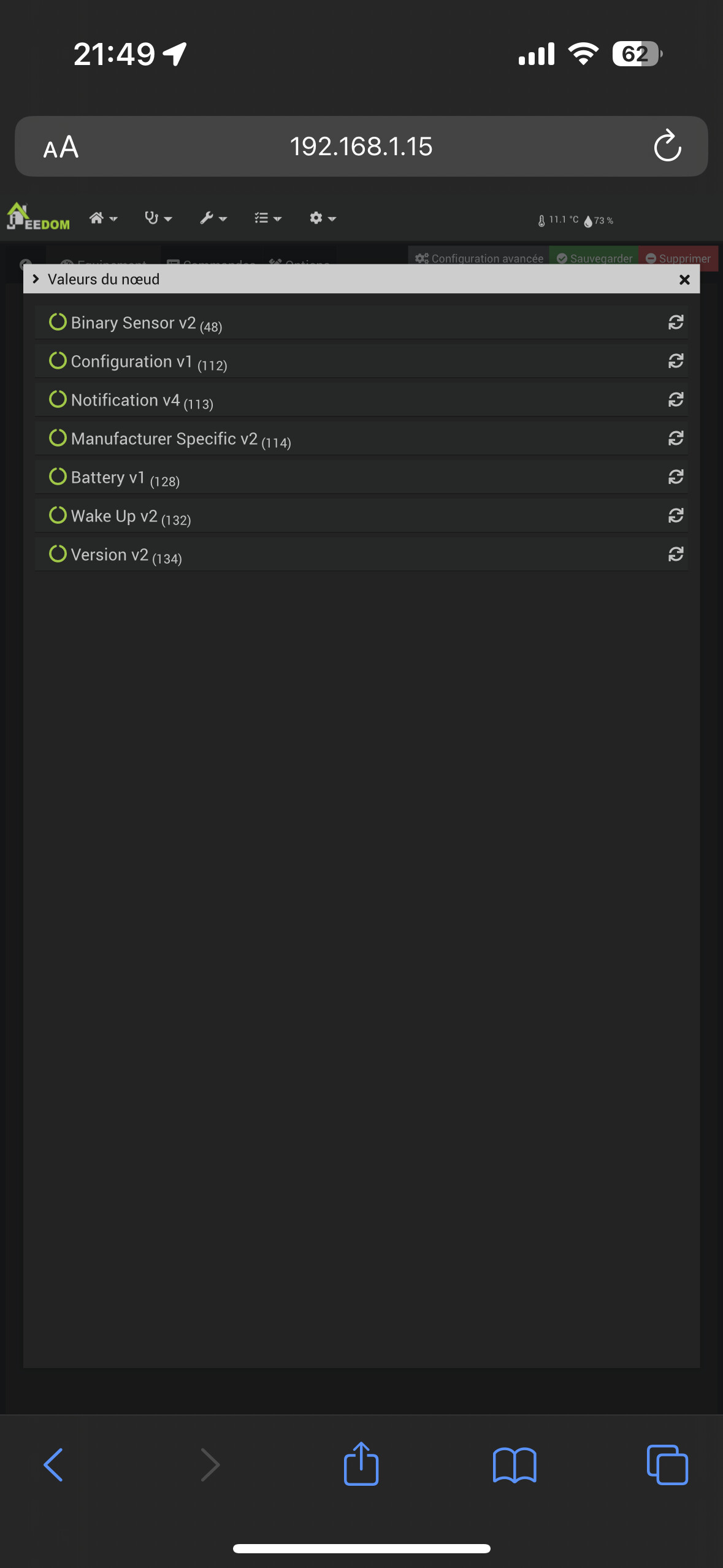Image resolution: width=723 pixels, height=1568 pixels.
Task: Refresh Manufacturer Specific v2 class
Action: pos(675,439)
